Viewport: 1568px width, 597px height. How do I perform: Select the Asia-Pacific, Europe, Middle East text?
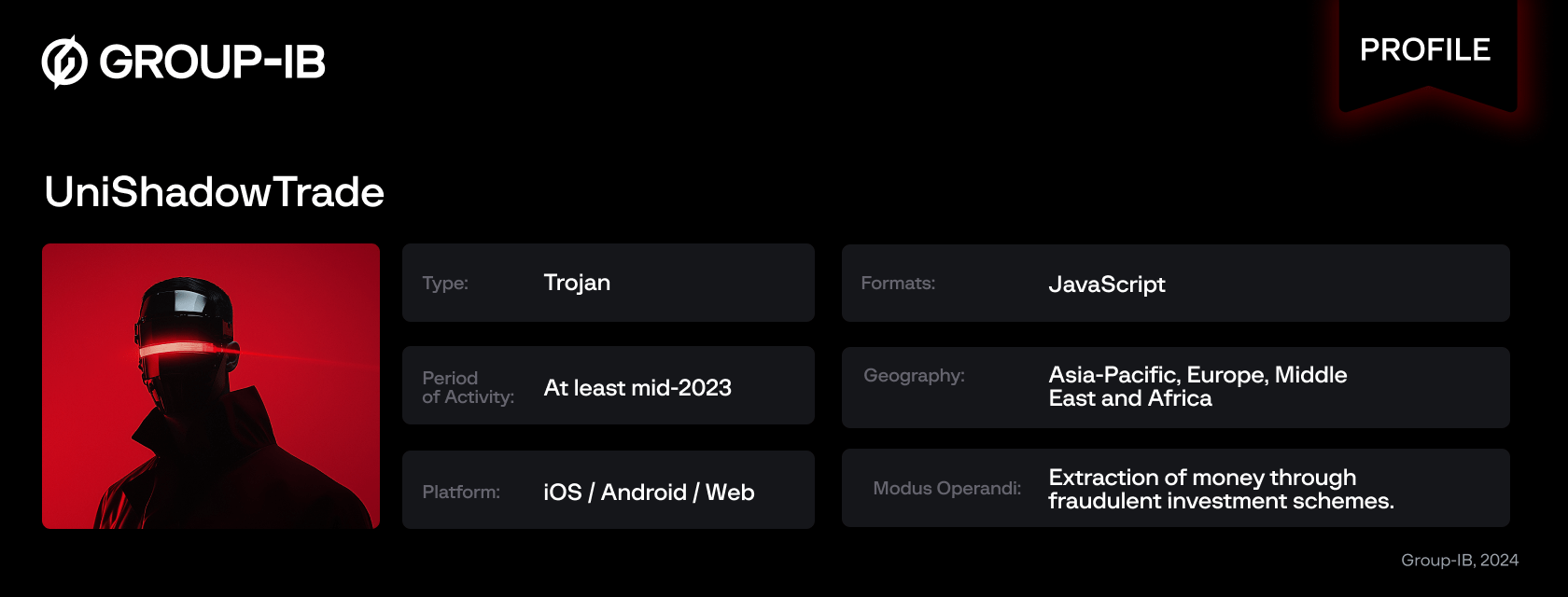1197,386
